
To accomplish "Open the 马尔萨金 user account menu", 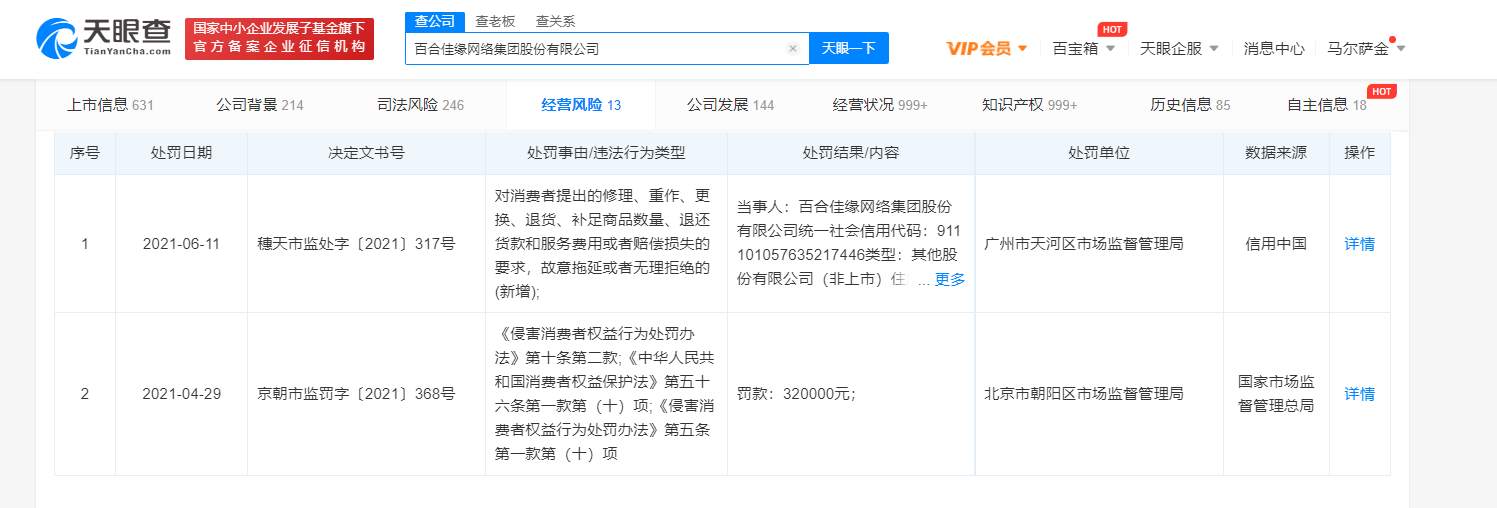I will (x=1366, y=48).
